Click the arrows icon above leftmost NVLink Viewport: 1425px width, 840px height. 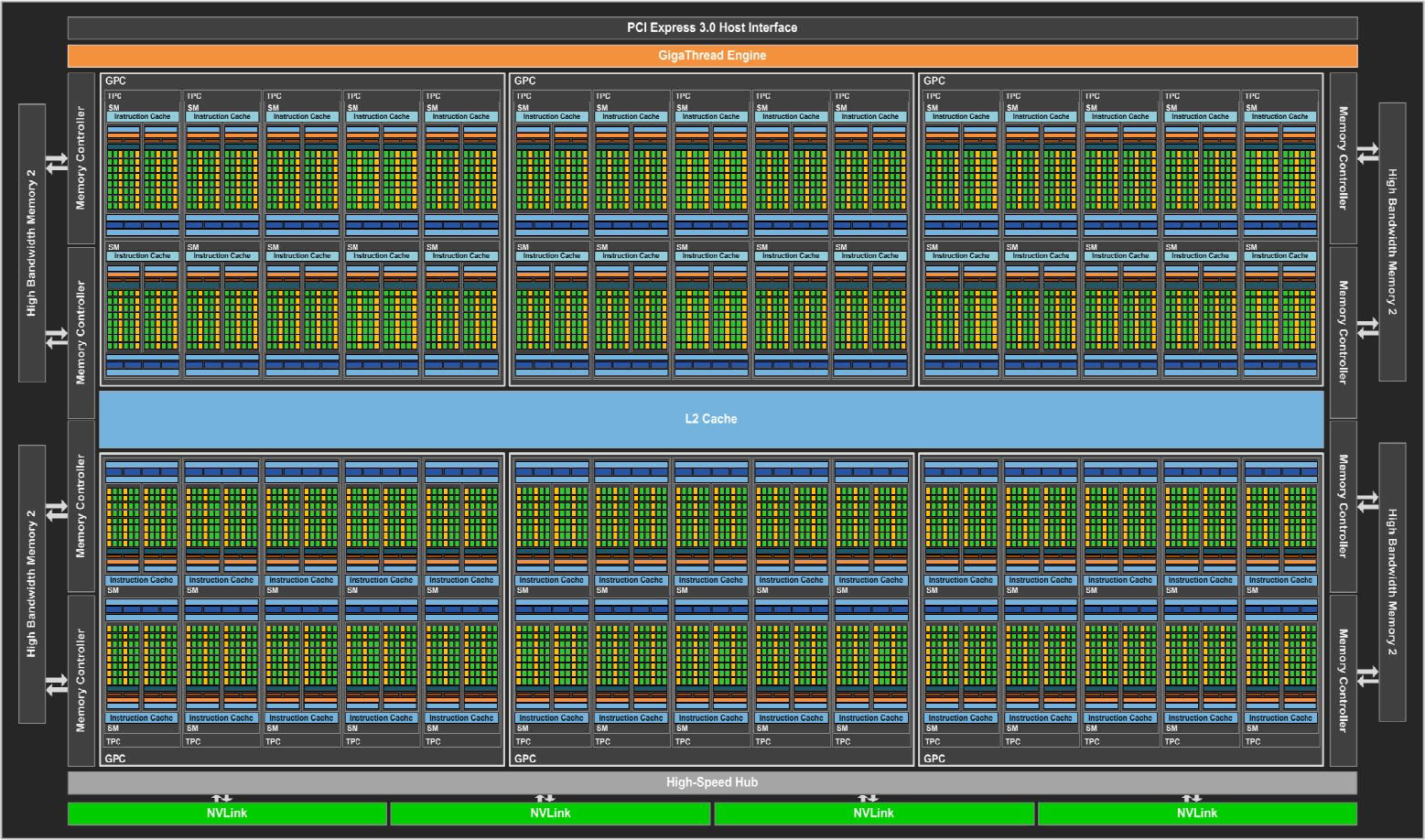click(x=221, y=798)
